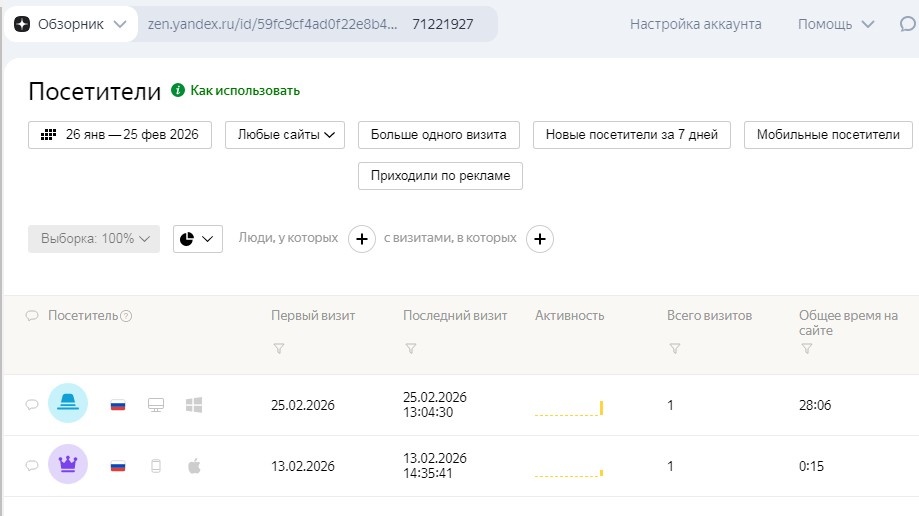Apply the Мобильные посетители filter
Screen dimensions: 919x516
[828, 135]
